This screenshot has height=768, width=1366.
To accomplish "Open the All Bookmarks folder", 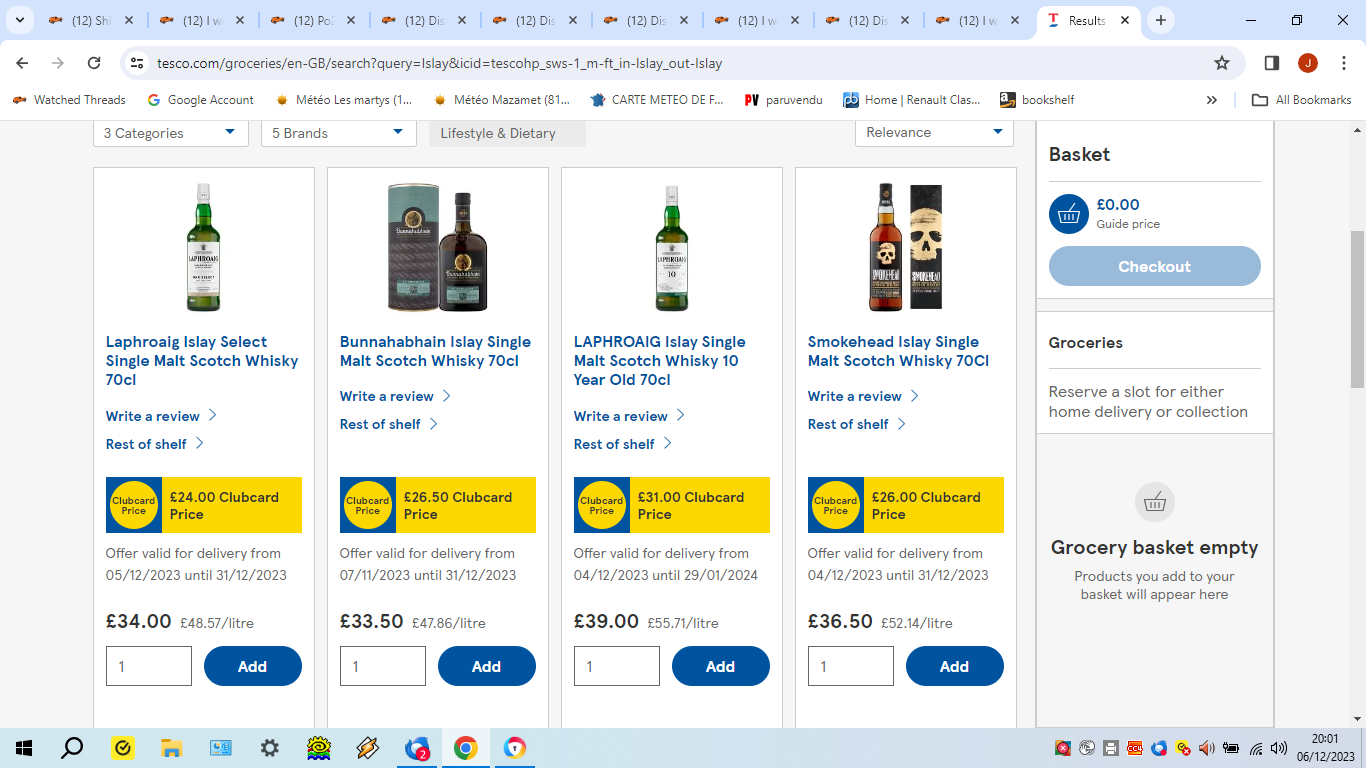I will [1302, 100].
